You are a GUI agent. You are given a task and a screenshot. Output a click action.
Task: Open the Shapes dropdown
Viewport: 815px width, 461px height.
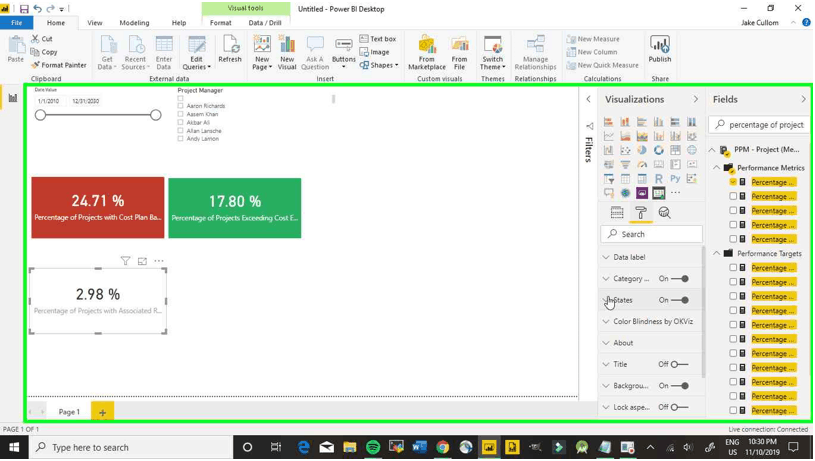[x=379, y=65]
